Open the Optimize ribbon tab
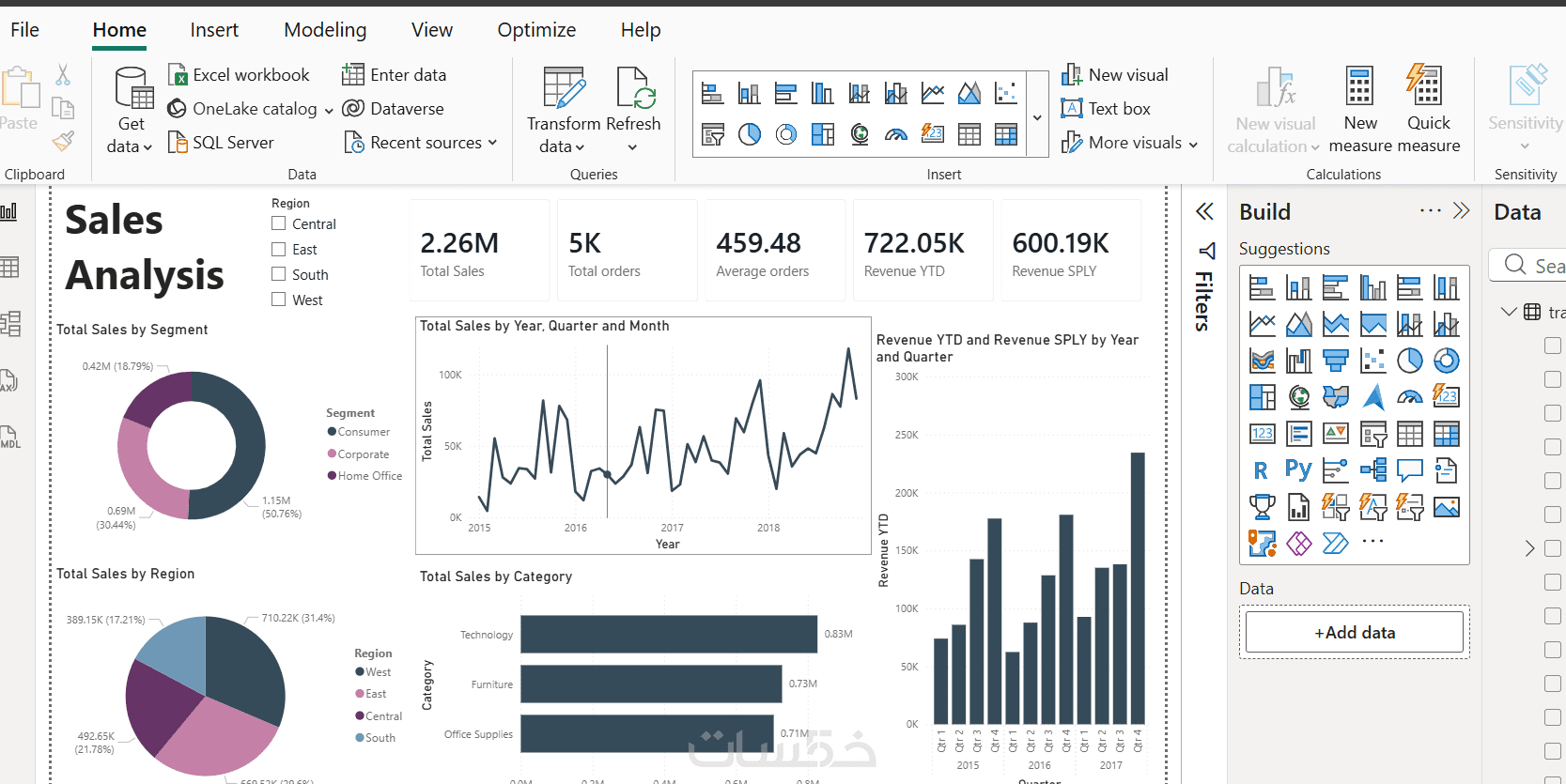Image resolution: width=1566 pixels, height=784 pixels. point(536,30)
